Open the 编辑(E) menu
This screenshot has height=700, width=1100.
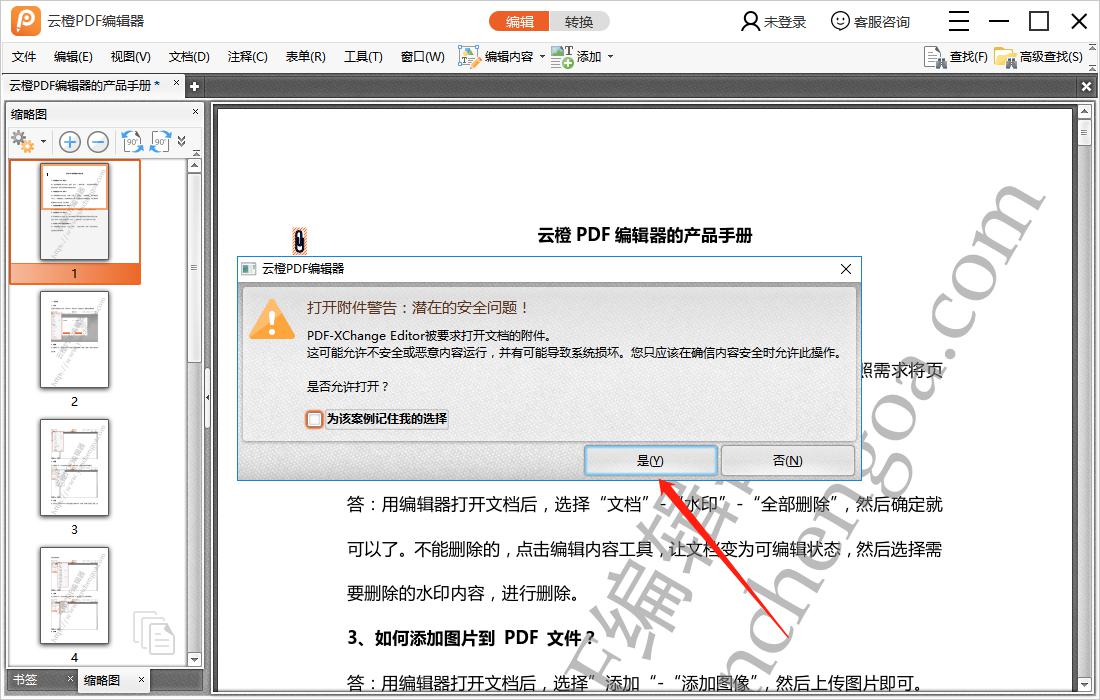73,57
